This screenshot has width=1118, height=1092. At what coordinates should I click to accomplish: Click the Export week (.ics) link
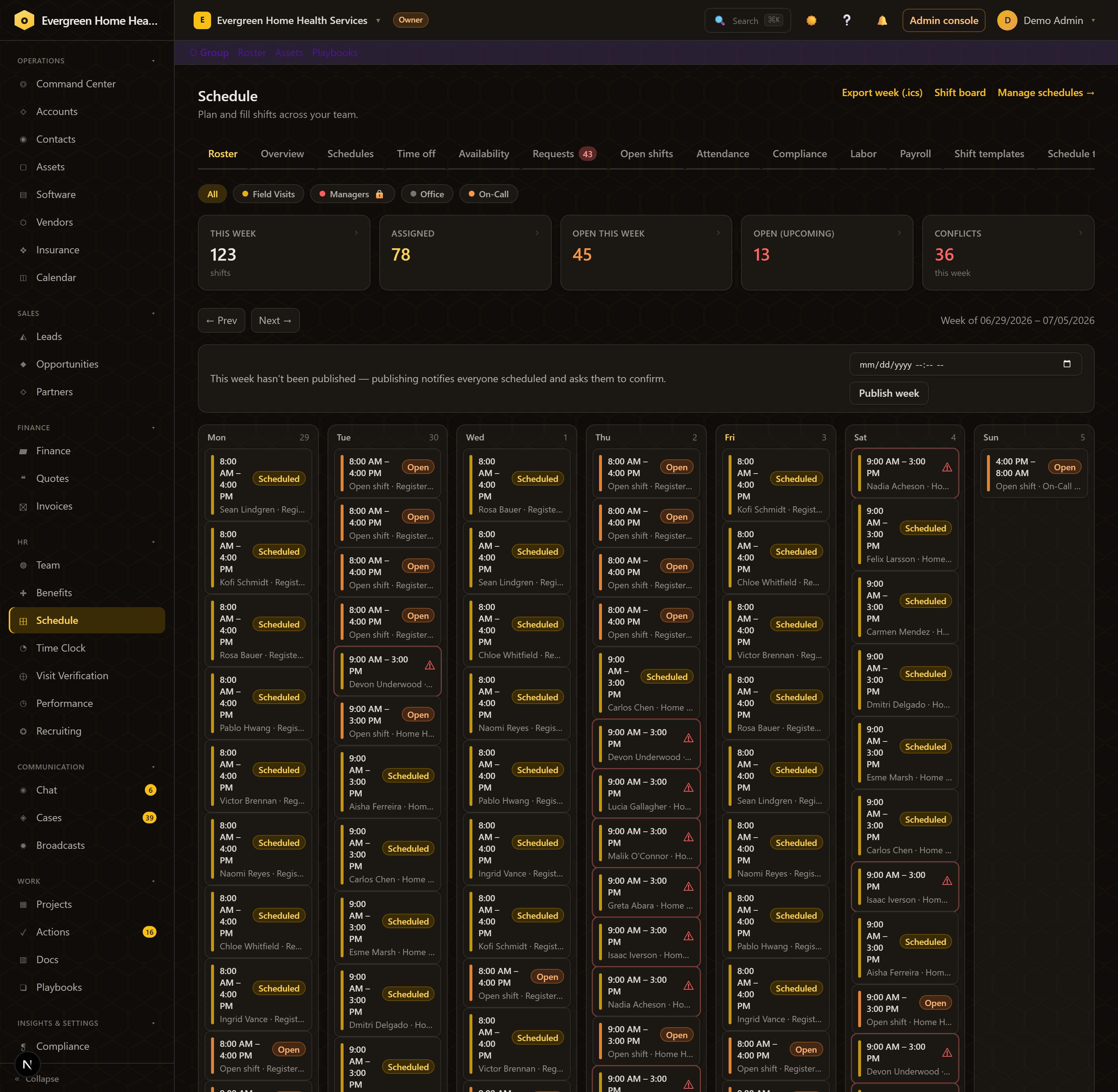point(882,93)
